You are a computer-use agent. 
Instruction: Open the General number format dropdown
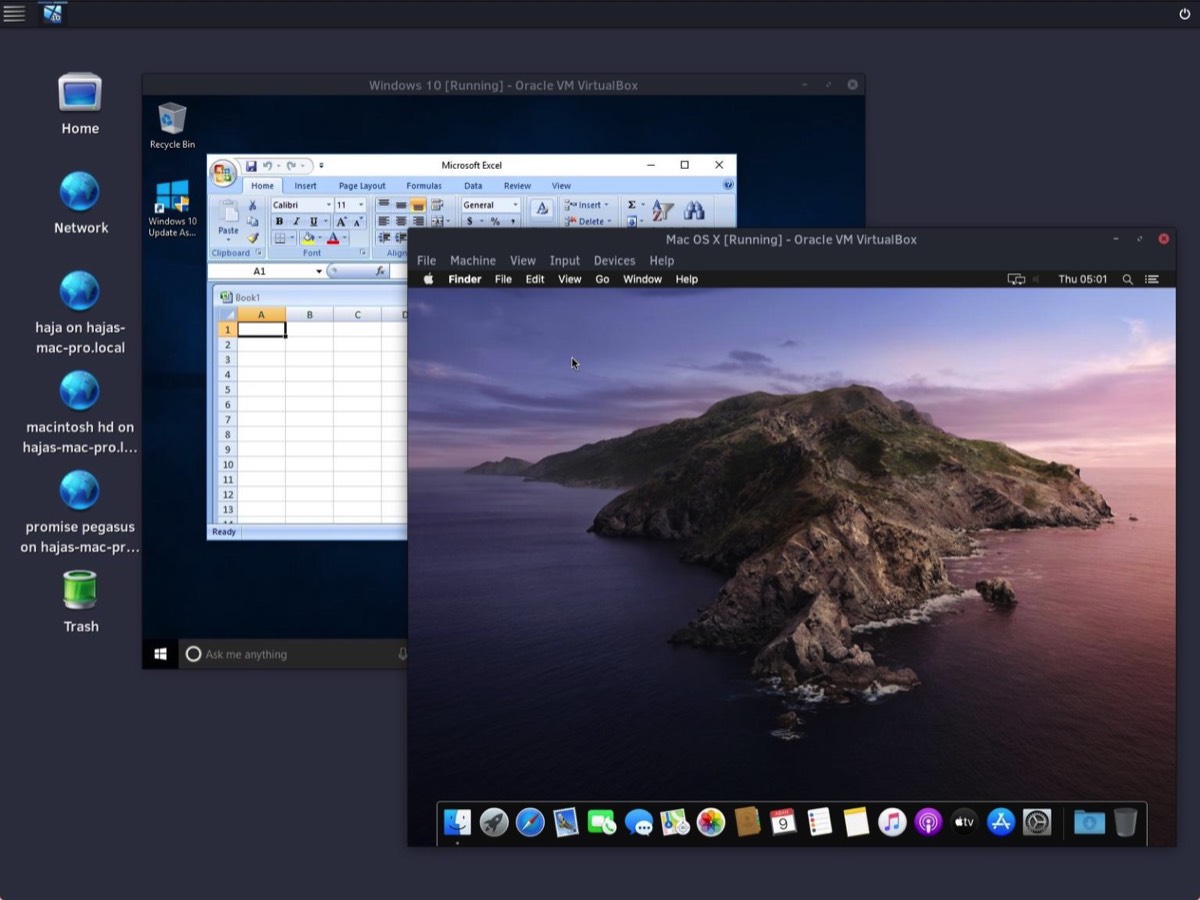515,205
